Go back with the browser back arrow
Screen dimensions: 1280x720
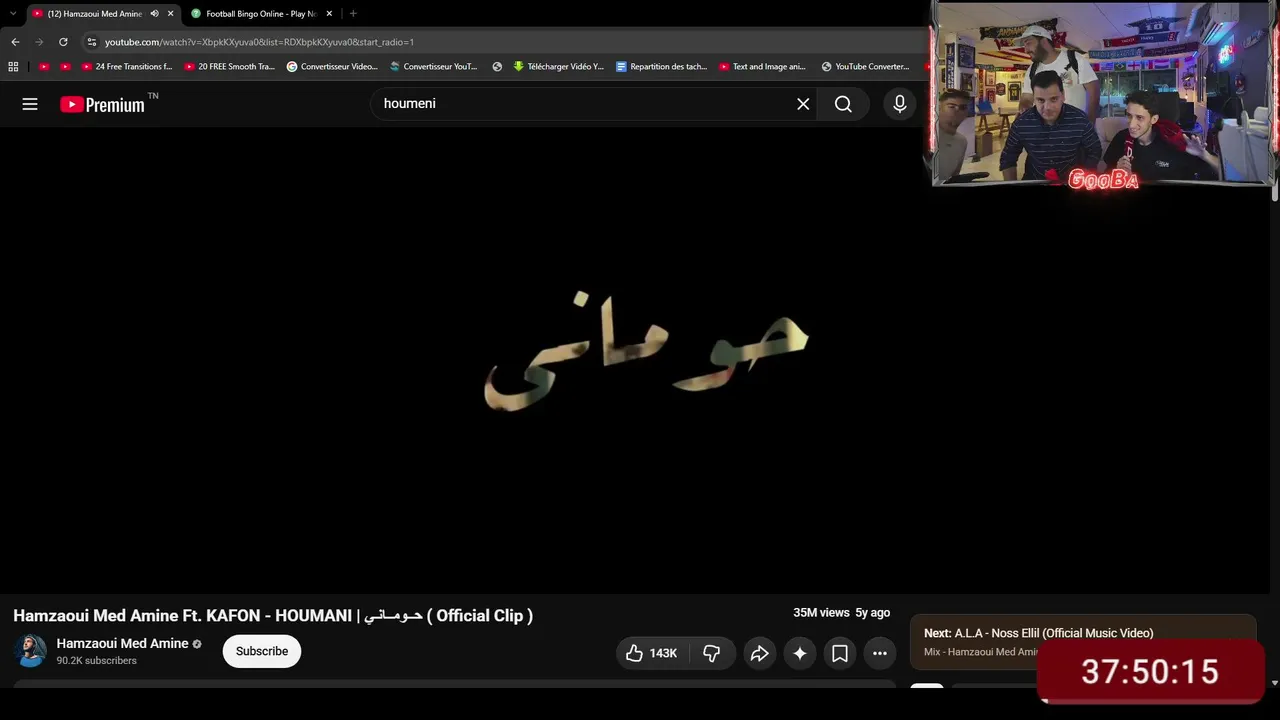pyautogui.click(x=15, y=42)
